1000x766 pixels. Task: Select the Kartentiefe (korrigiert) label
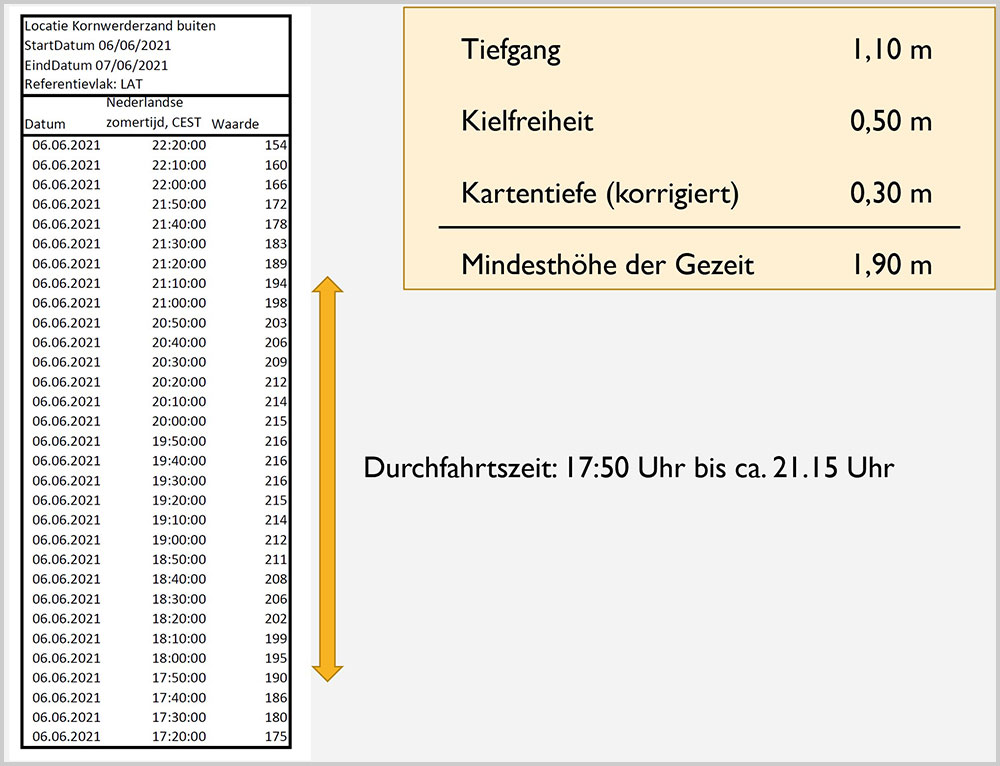point(599,193)
